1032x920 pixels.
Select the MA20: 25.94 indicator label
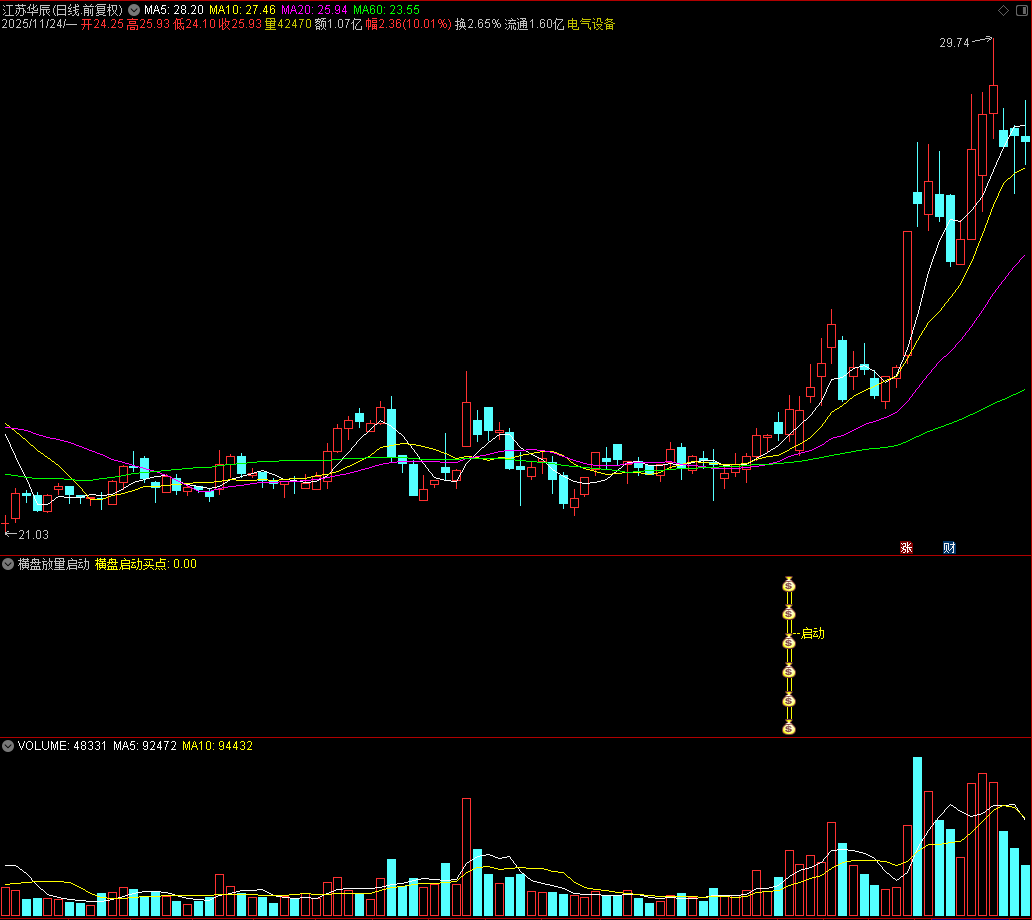tap(314, 10)
